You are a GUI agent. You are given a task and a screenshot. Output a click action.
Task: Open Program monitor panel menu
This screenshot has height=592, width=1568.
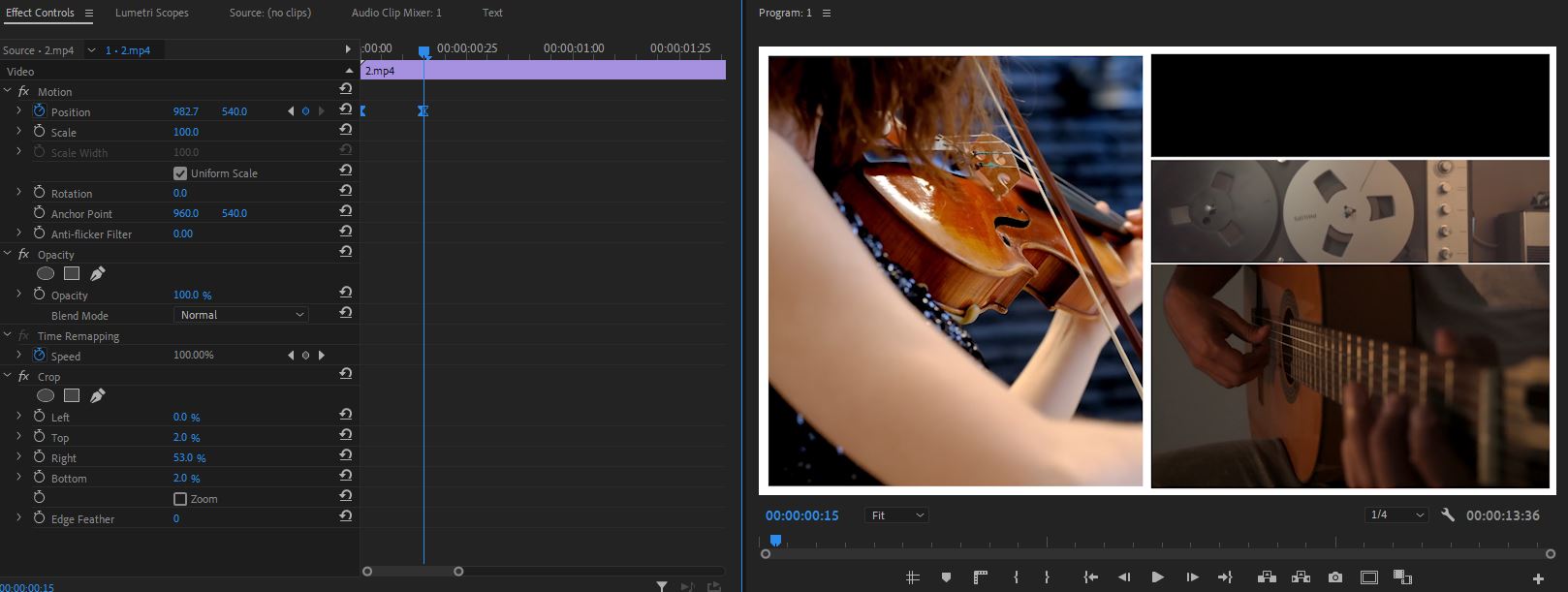(x=827, y=13)
